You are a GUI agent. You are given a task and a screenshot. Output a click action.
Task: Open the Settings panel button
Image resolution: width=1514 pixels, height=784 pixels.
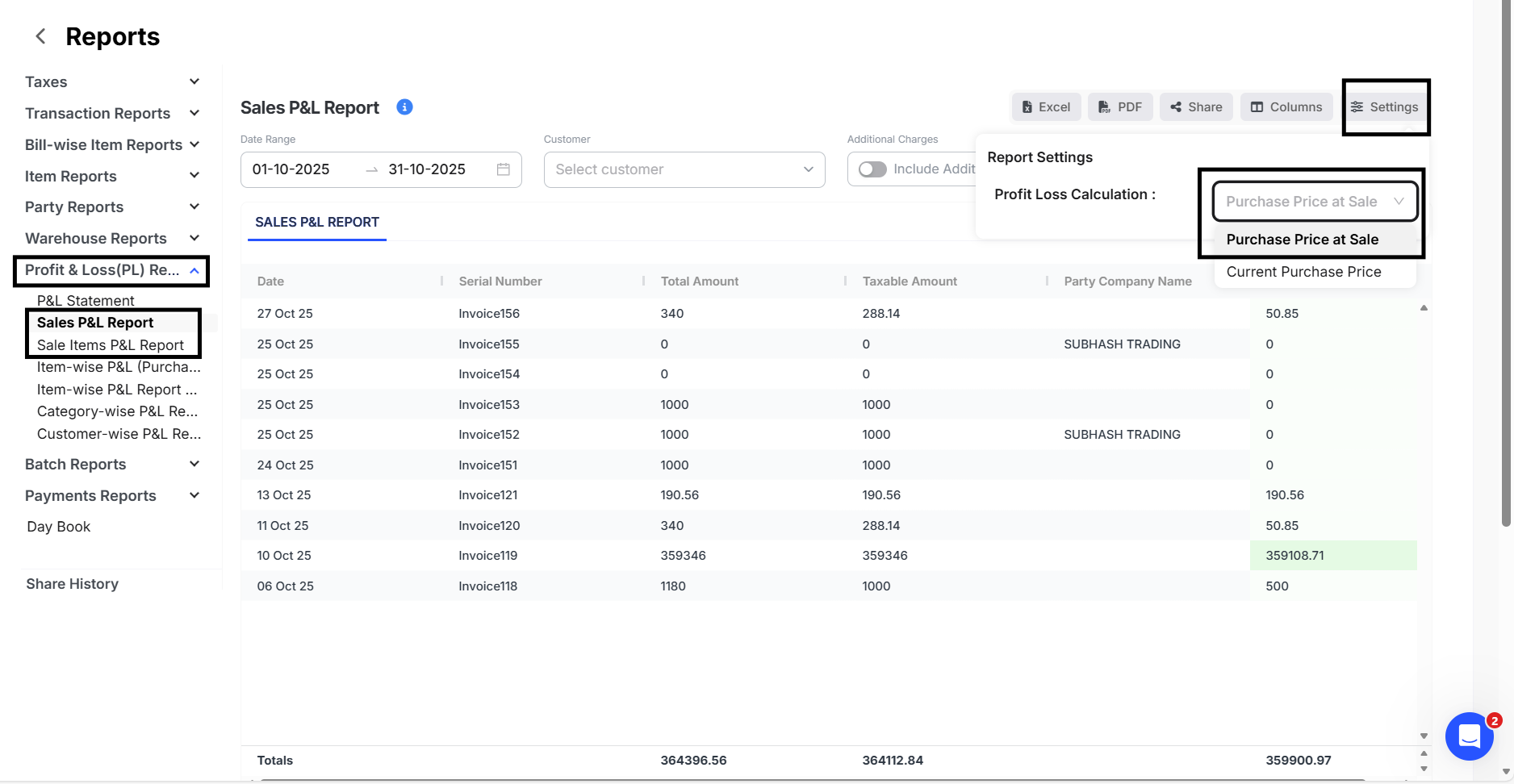(x=1385, y=107)
